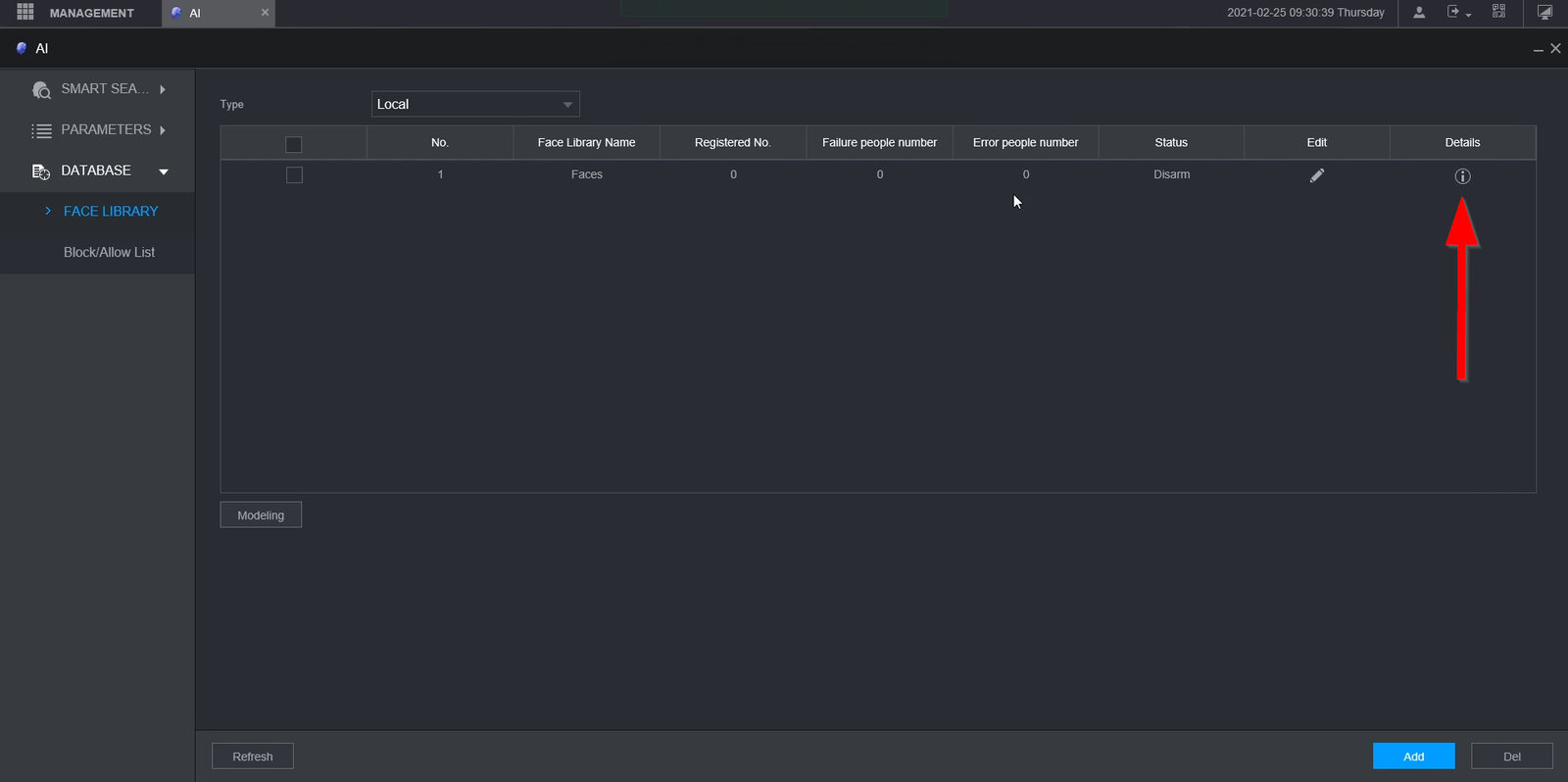Expand the PARAMETERS submenu arrow
Image resolution: width=1568 pixels, height=782 pixels.
pos(163,130)
